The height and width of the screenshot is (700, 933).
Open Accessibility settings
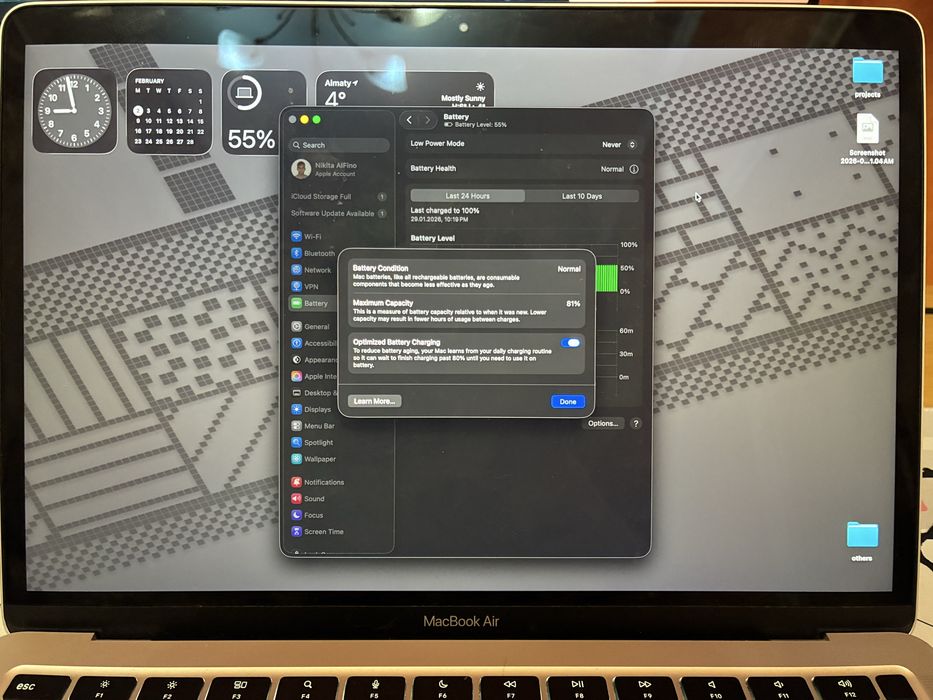[x=314, y=343]
